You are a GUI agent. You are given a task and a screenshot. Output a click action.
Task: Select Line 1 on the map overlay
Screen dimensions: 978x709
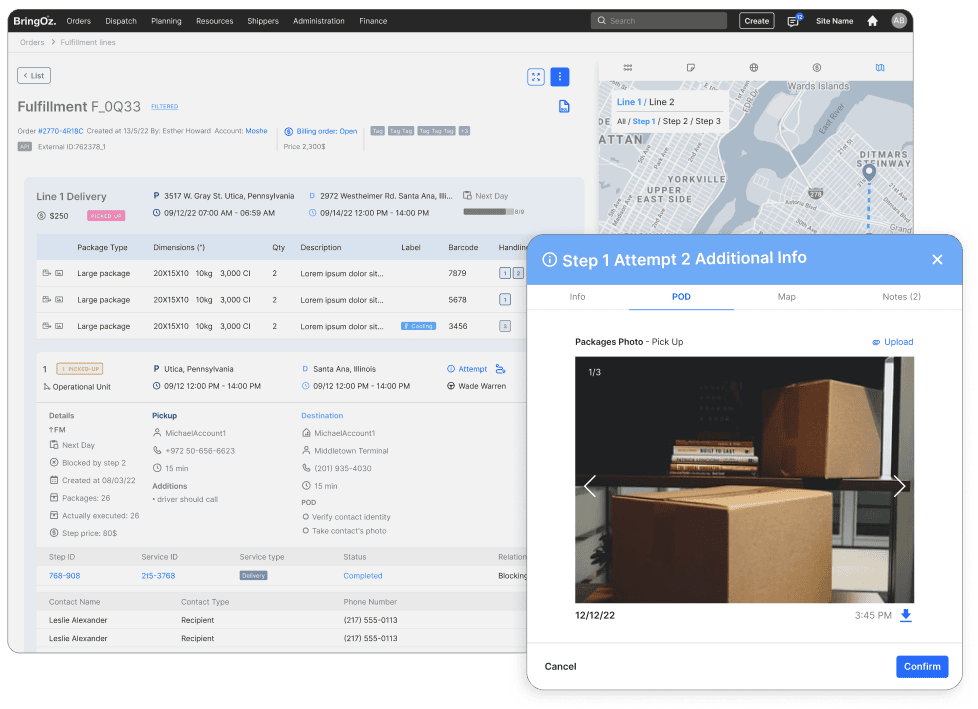point(629,102)
